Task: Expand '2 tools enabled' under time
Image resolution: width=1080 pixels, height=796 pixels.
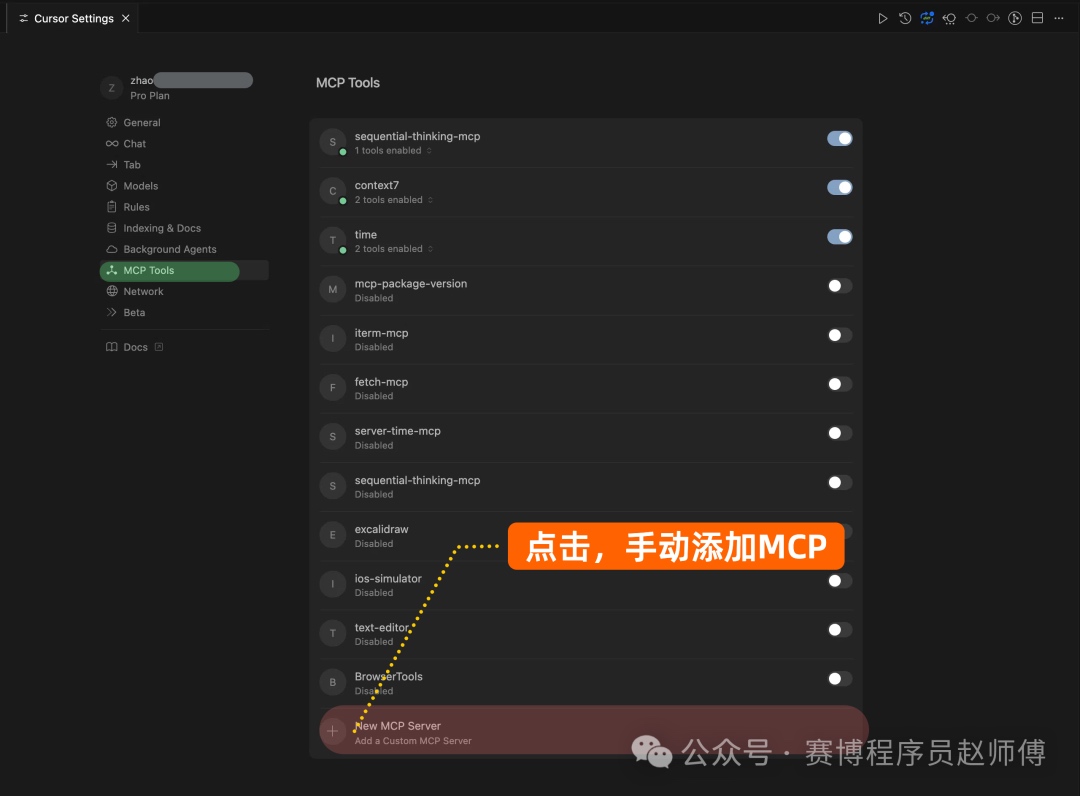Action: tap(394, 249)
